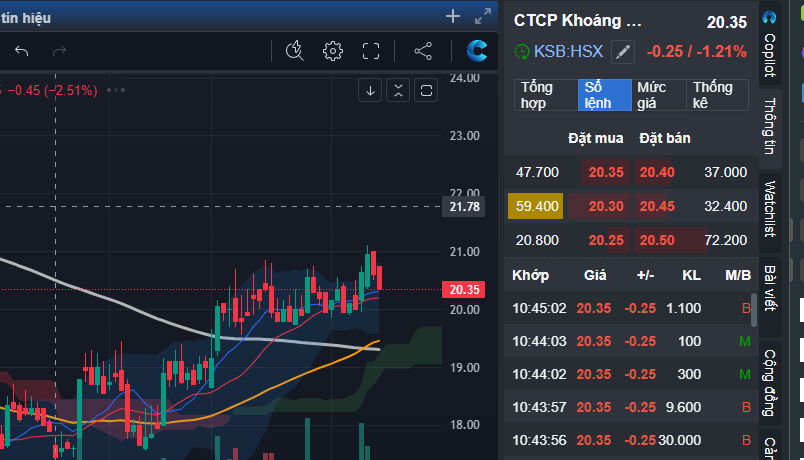804x460 pixels.
Task: Click the down arrow pane button
Action: [370, 91]
